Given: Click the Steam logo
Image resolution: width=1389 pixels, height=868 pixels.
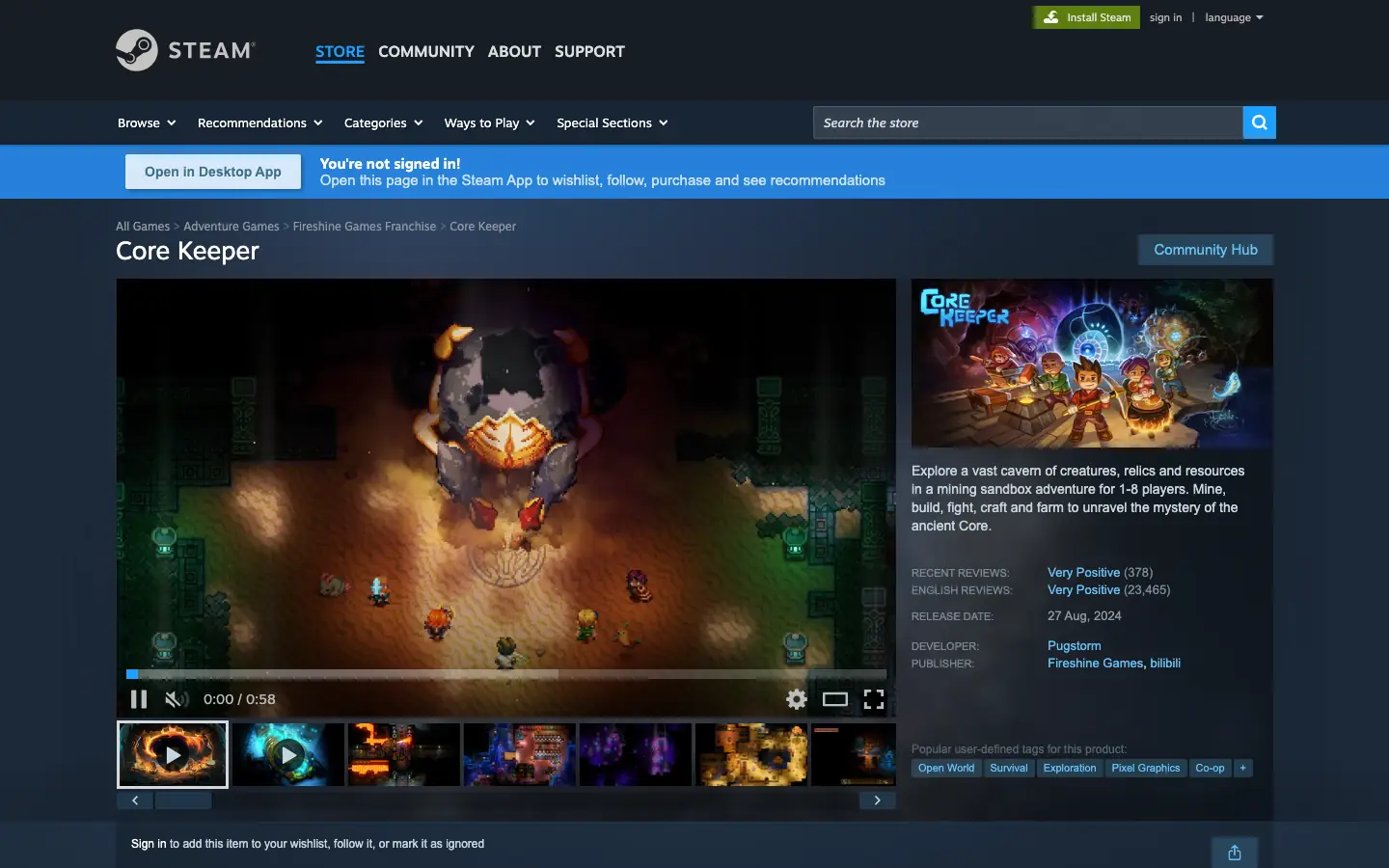Looking at the screenshot, I should coord(185,50).
